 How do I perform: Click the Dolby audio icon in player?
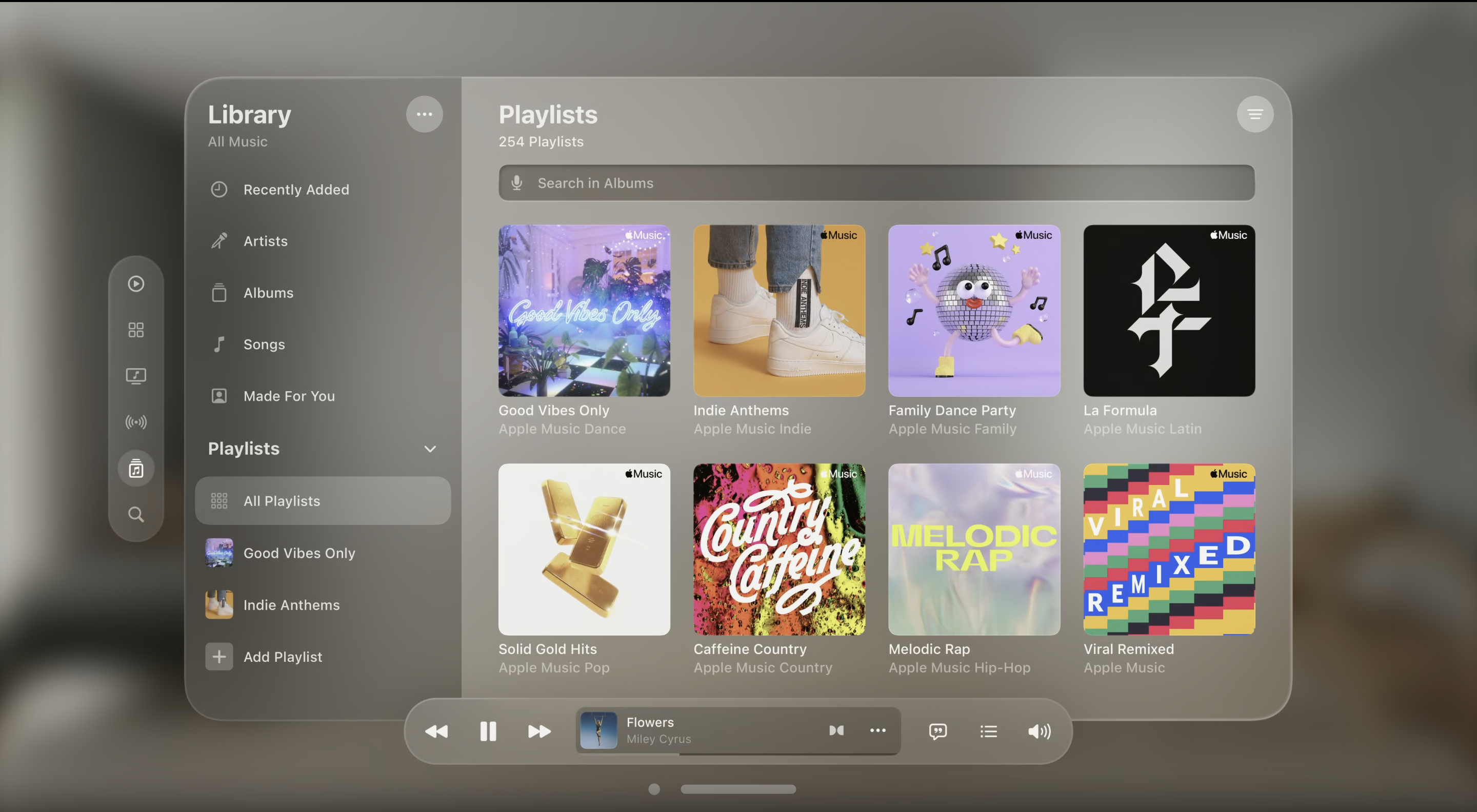[x=836, y=730]
